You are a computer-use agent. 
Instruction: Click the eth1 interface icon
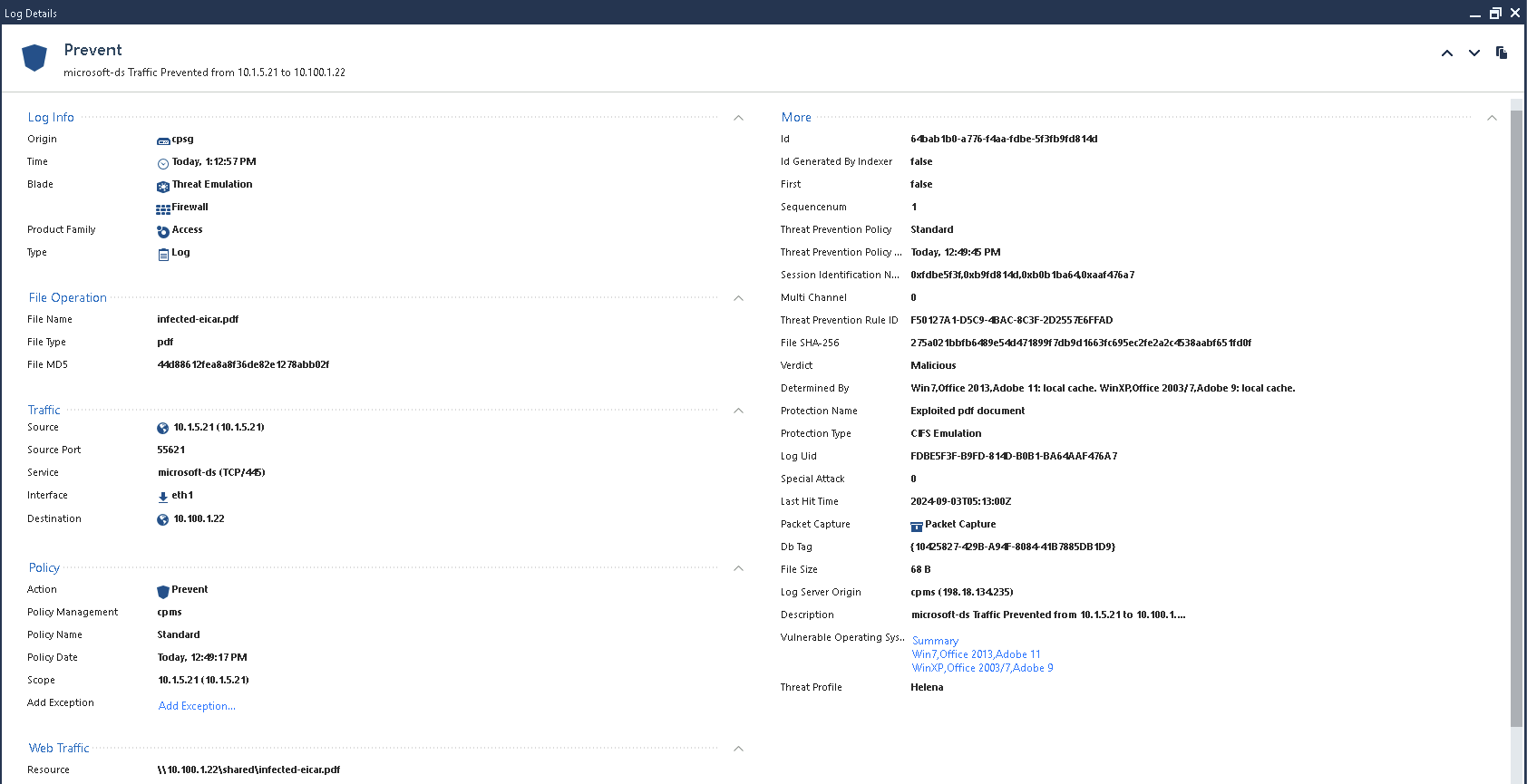pos(163,497)
